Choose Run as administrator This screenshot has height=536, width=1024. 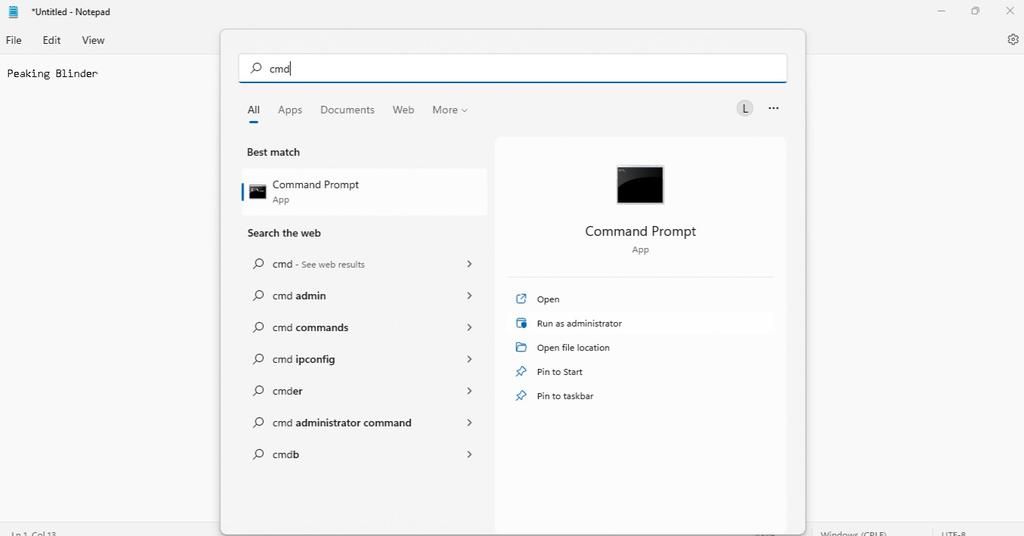(x=579, y=323)
